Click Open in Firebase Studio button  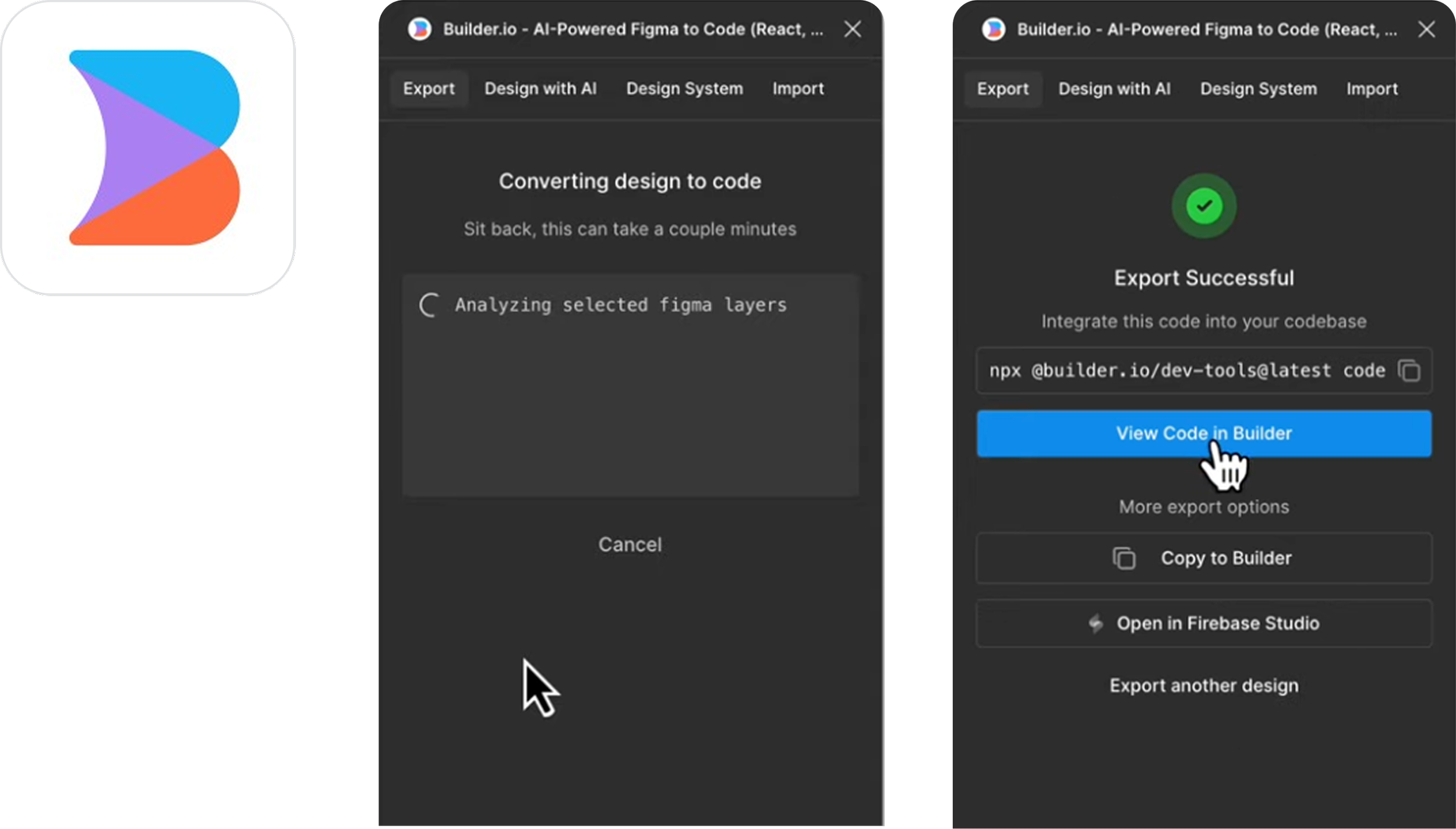[1204, 623]
